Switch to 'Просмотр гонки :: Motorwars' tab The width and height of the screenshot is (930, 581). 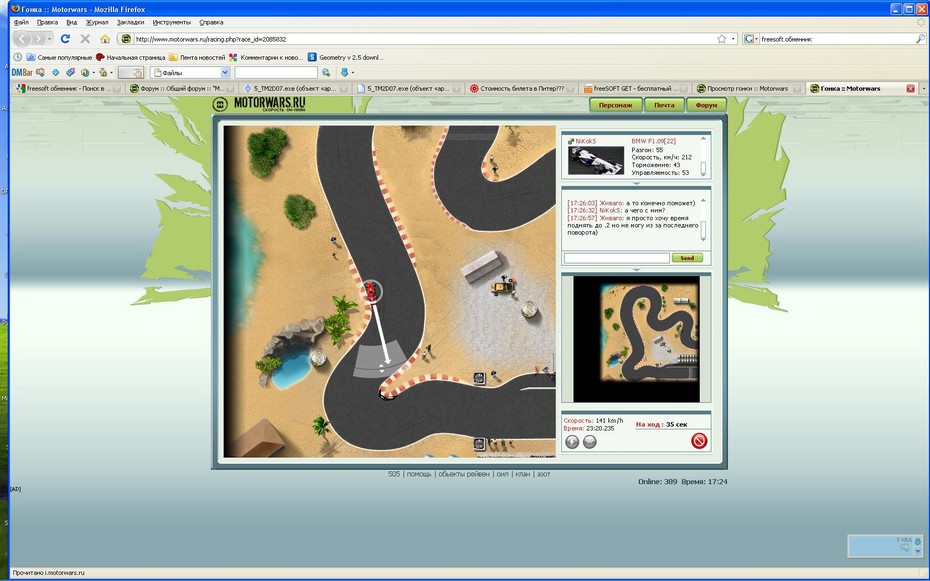tap(747, 88)
